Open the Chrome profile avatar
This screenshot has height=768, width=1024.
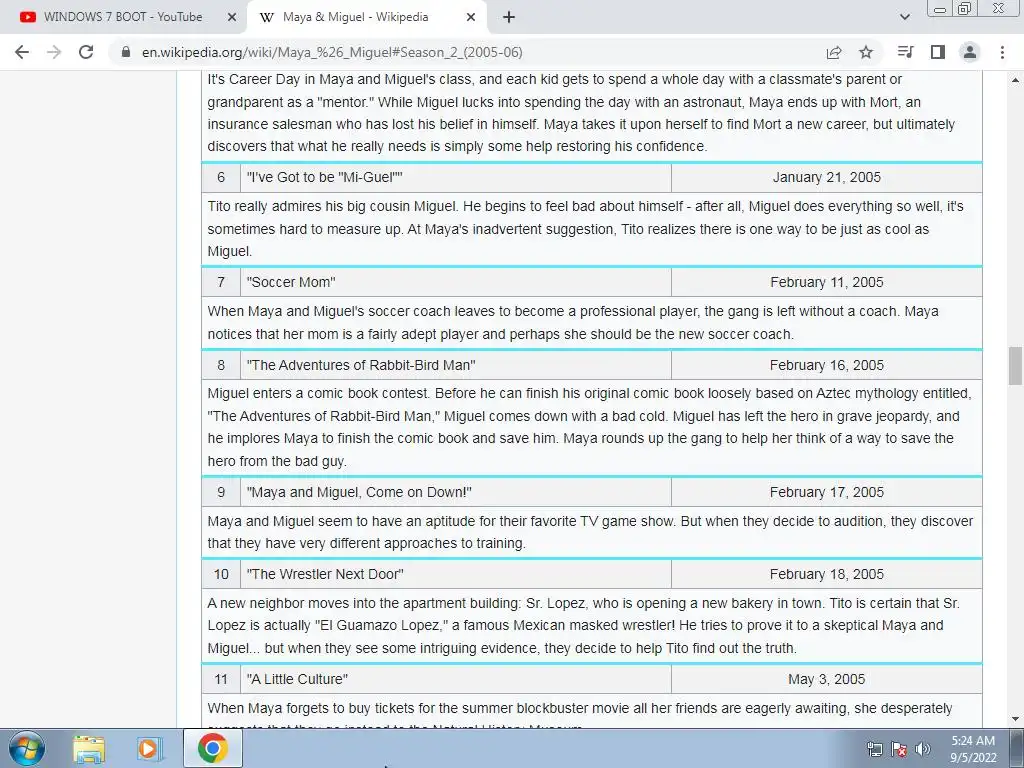970,52
